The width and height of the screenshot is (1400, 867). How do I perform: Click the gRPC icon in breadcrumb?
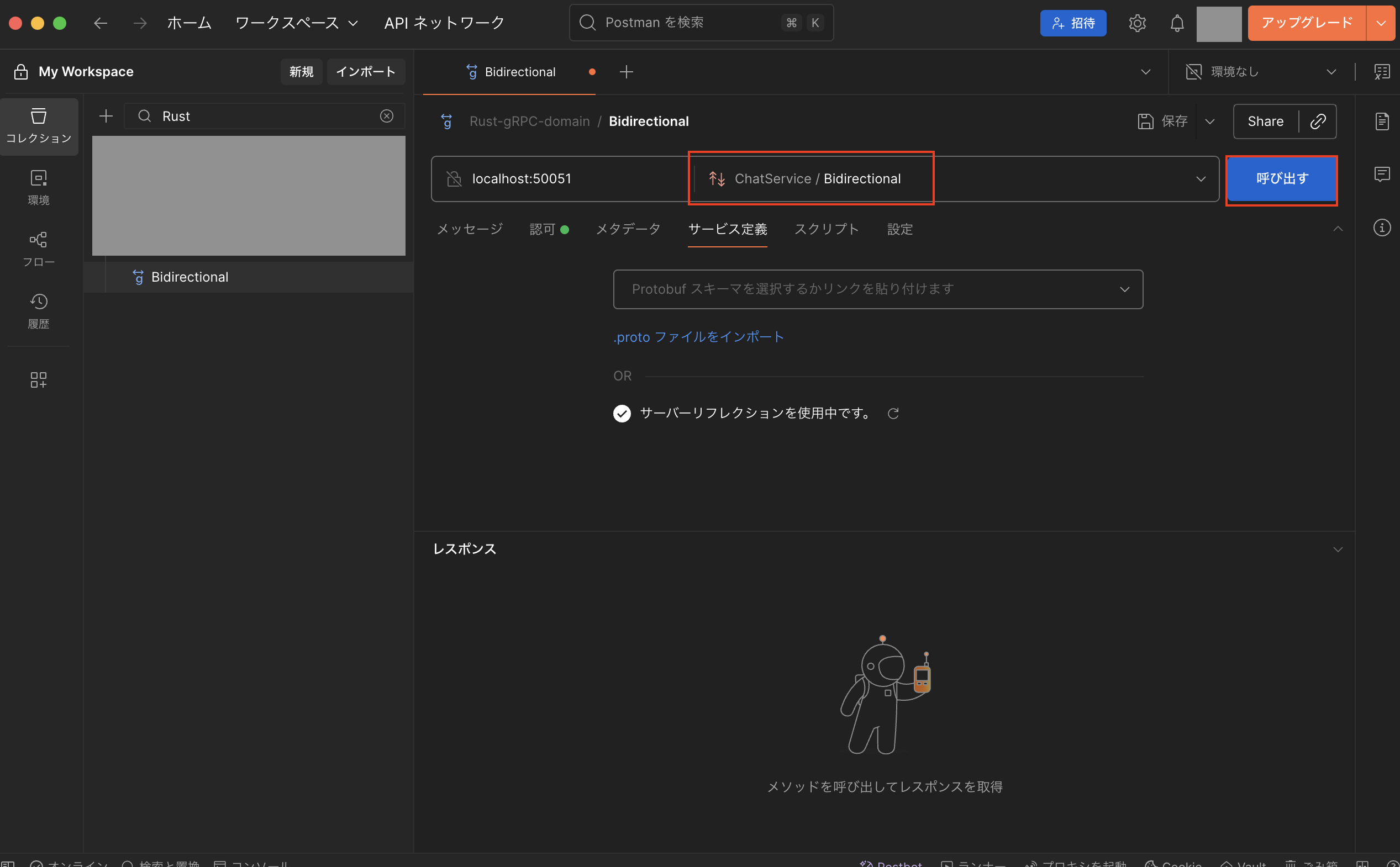[x=447, y=121]
